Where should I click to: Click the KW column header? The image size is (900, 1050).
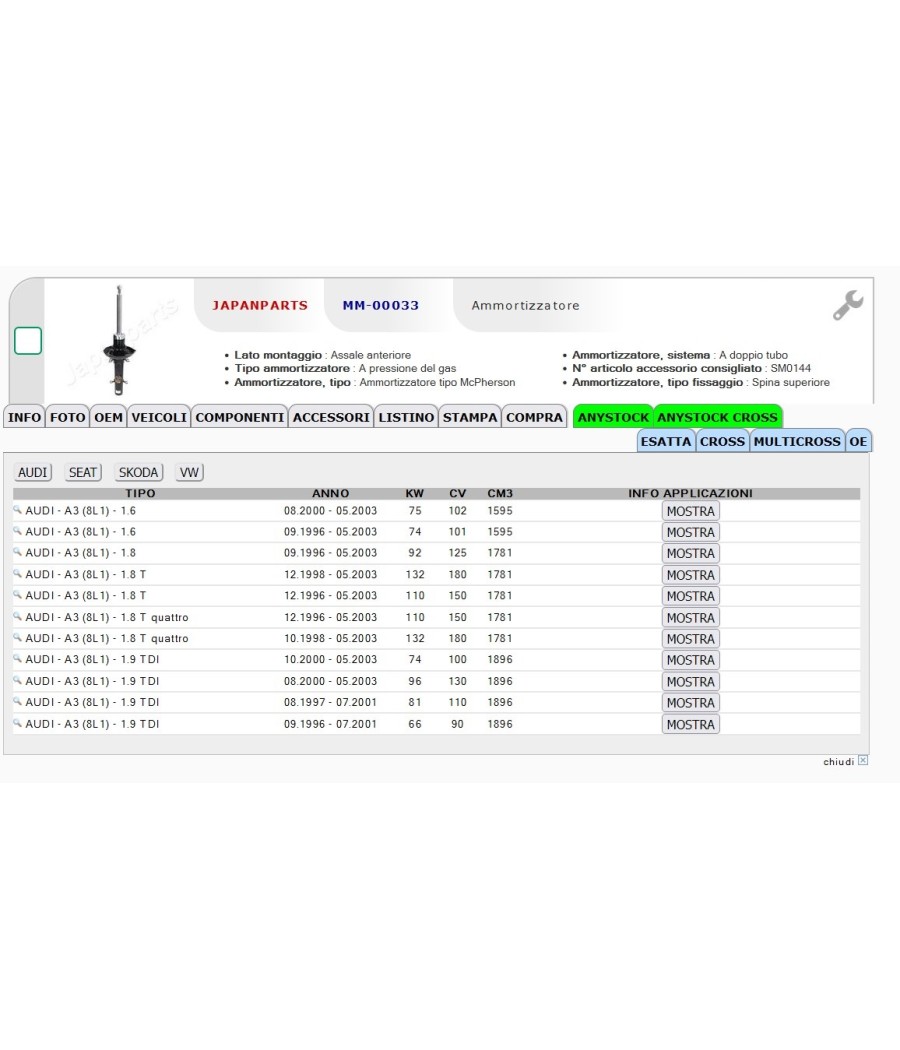click(x=415, y=494)
